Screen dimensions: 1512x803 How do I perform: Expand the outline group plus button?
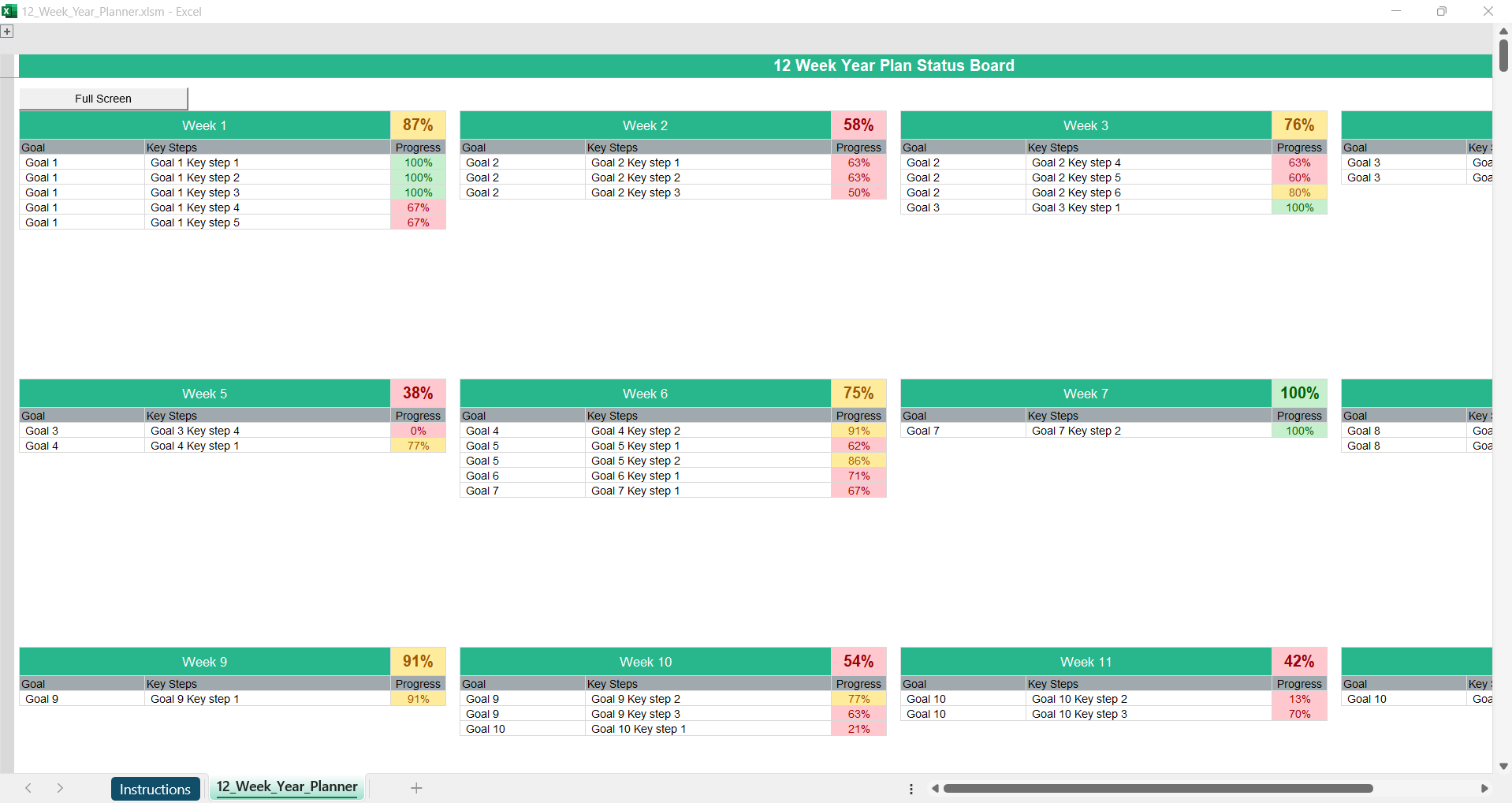coord(7,32)
